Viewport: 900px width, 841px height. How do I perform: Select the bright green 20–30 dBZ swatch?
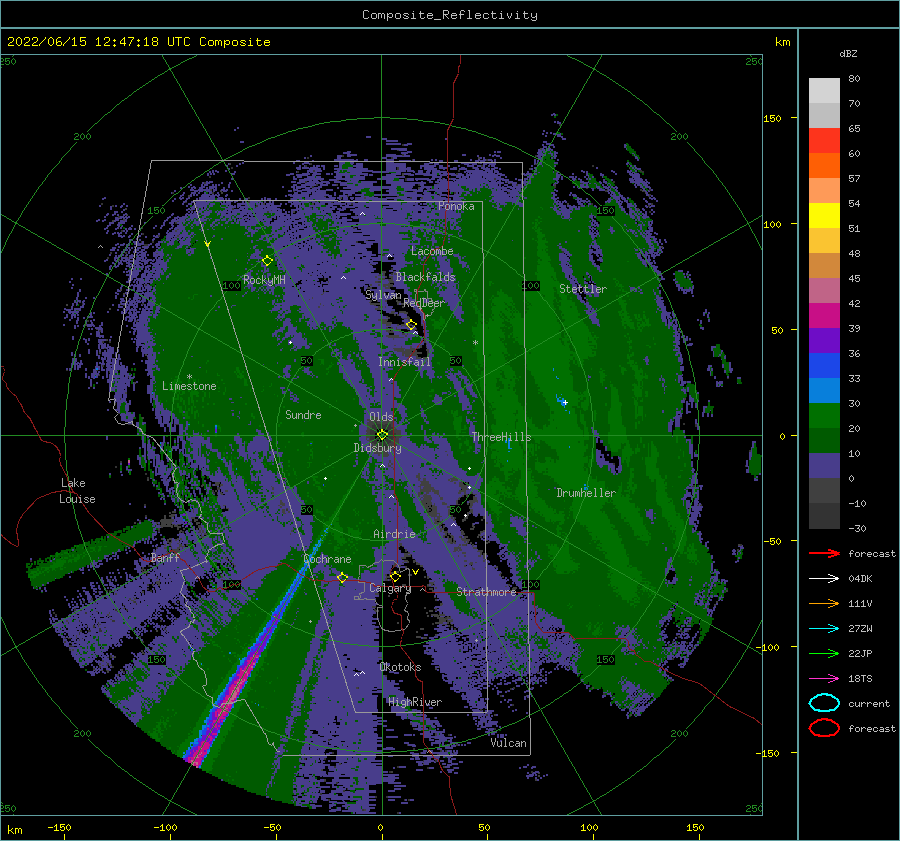[824, 416]
